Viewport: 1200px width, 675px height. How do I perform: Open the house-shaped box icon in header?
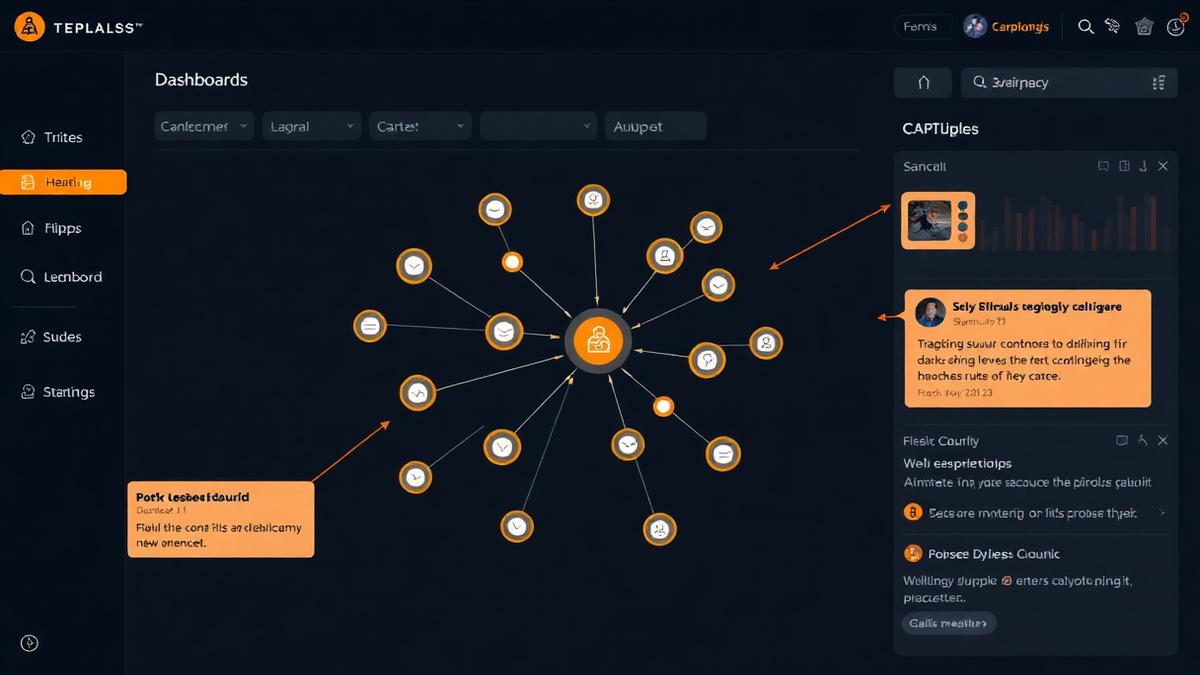pos(1145,27)
